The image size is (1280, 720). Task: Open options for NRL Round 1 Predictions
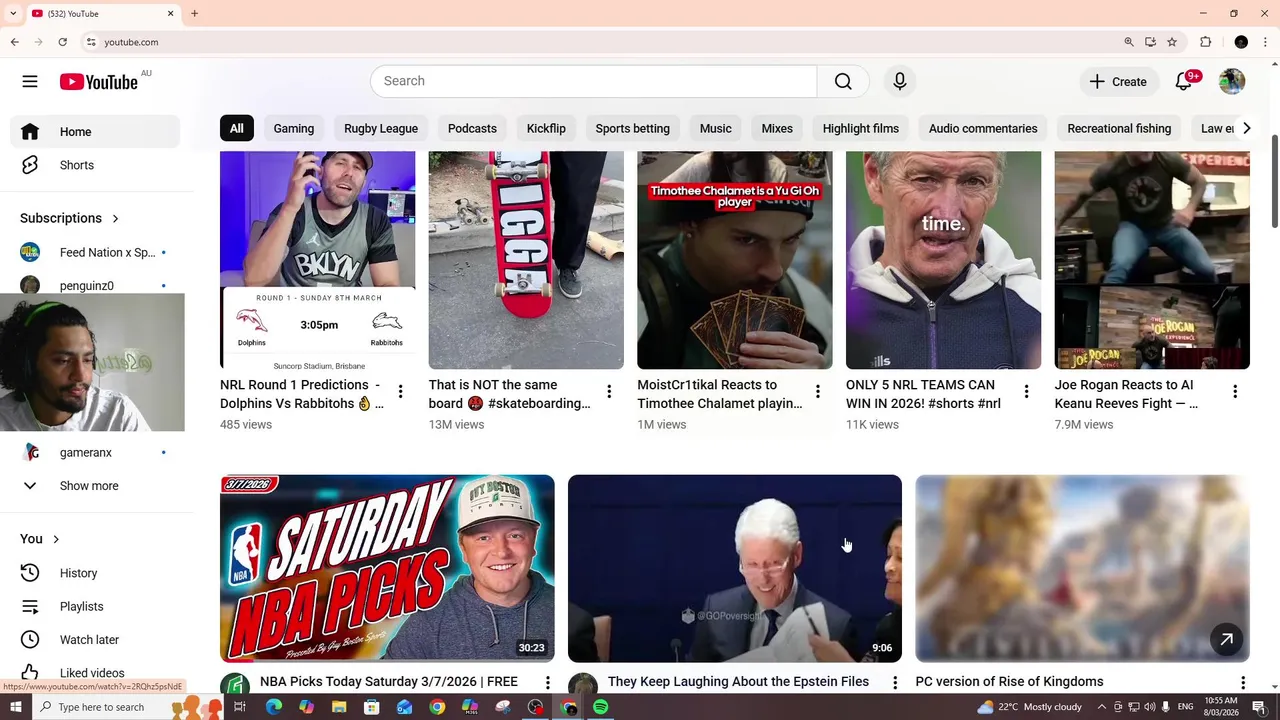400,392
